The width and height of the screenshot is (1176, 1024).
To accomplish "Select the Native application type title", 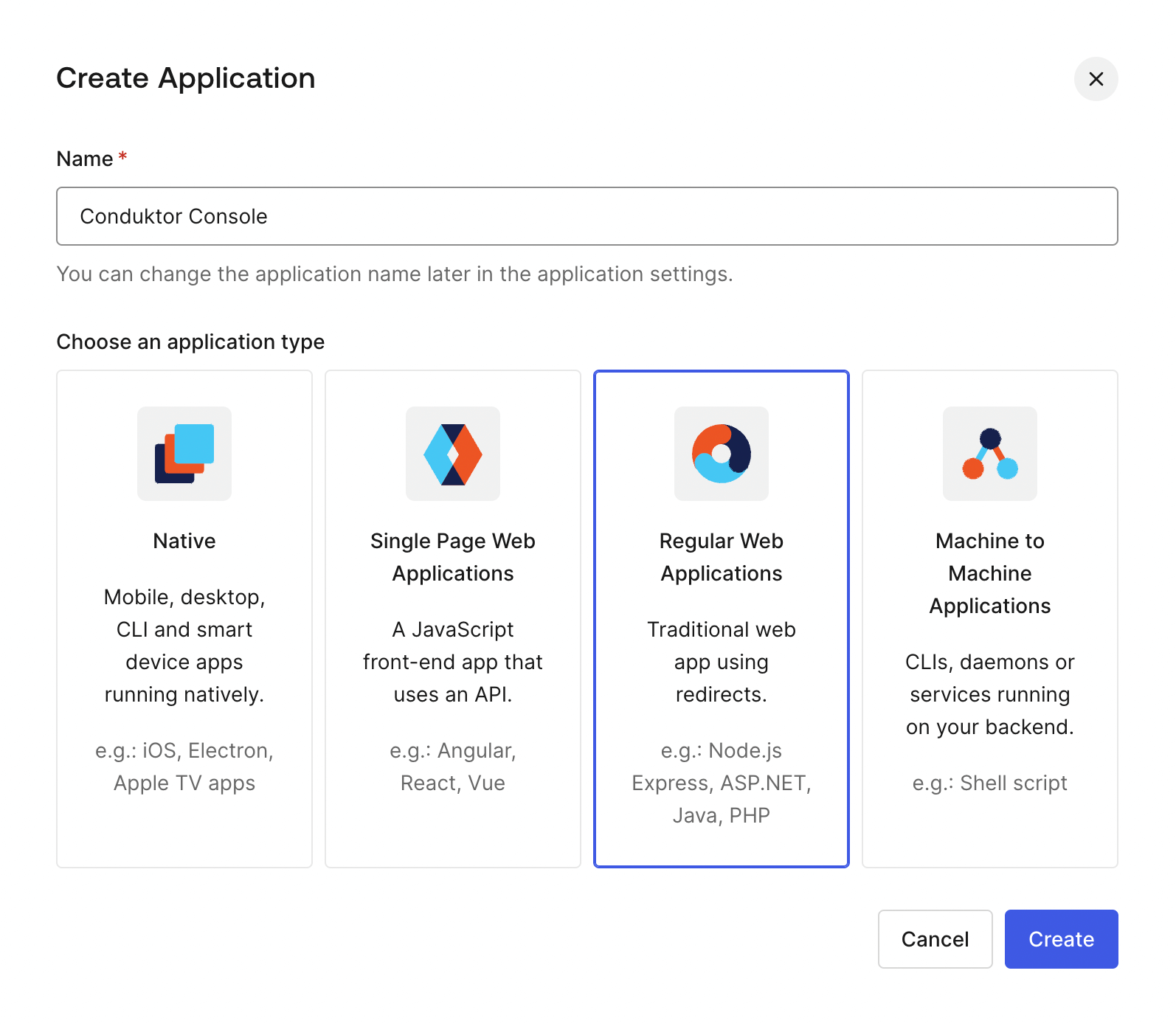I will 184,541.
